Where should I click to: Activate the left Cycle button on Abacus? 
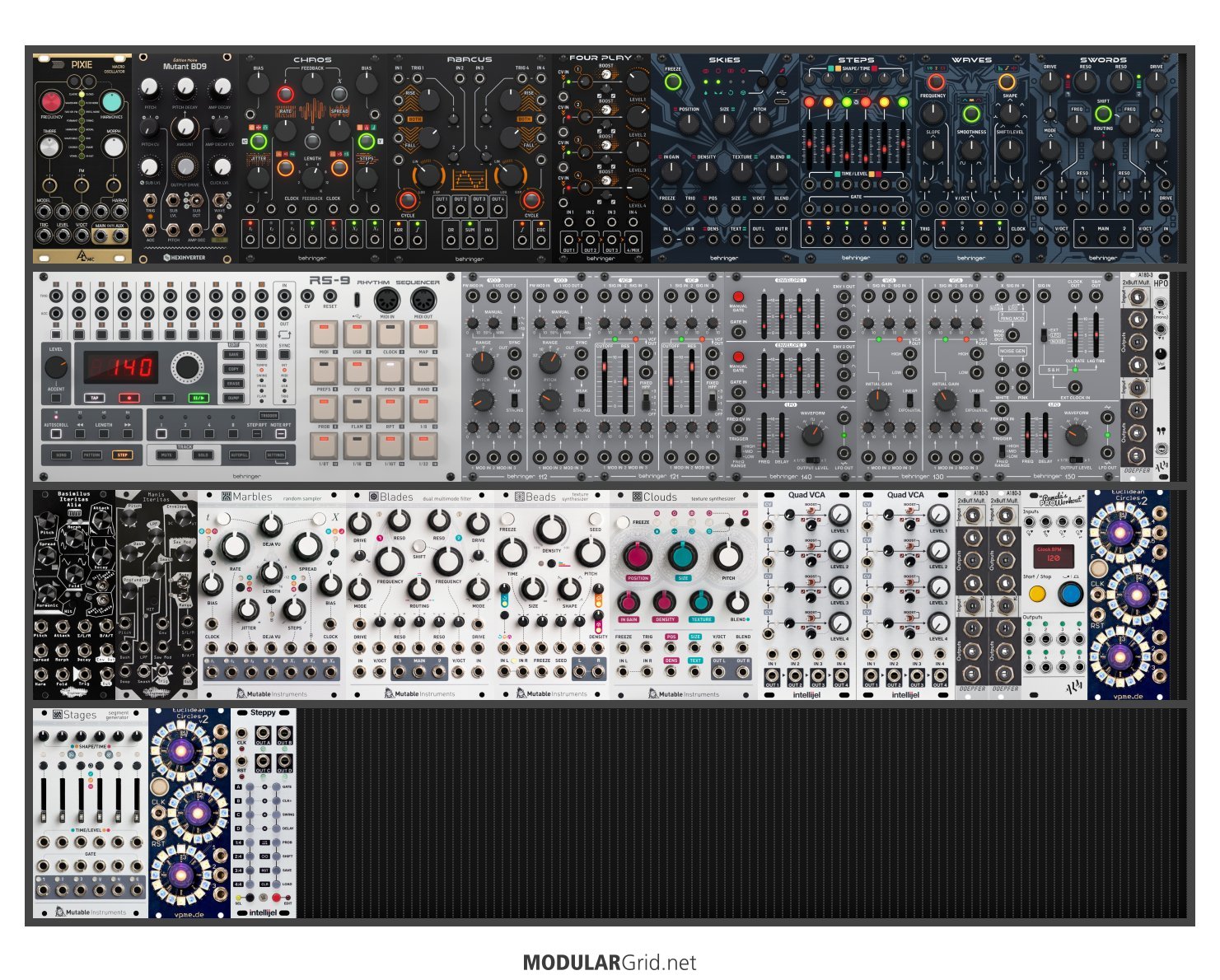pyautogui.click(x=407, y=199)
